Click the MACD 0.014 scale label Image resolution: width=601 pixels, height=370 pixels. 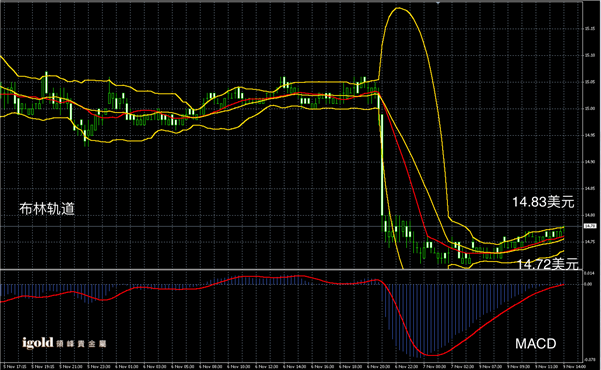click(x=589, y=273)
